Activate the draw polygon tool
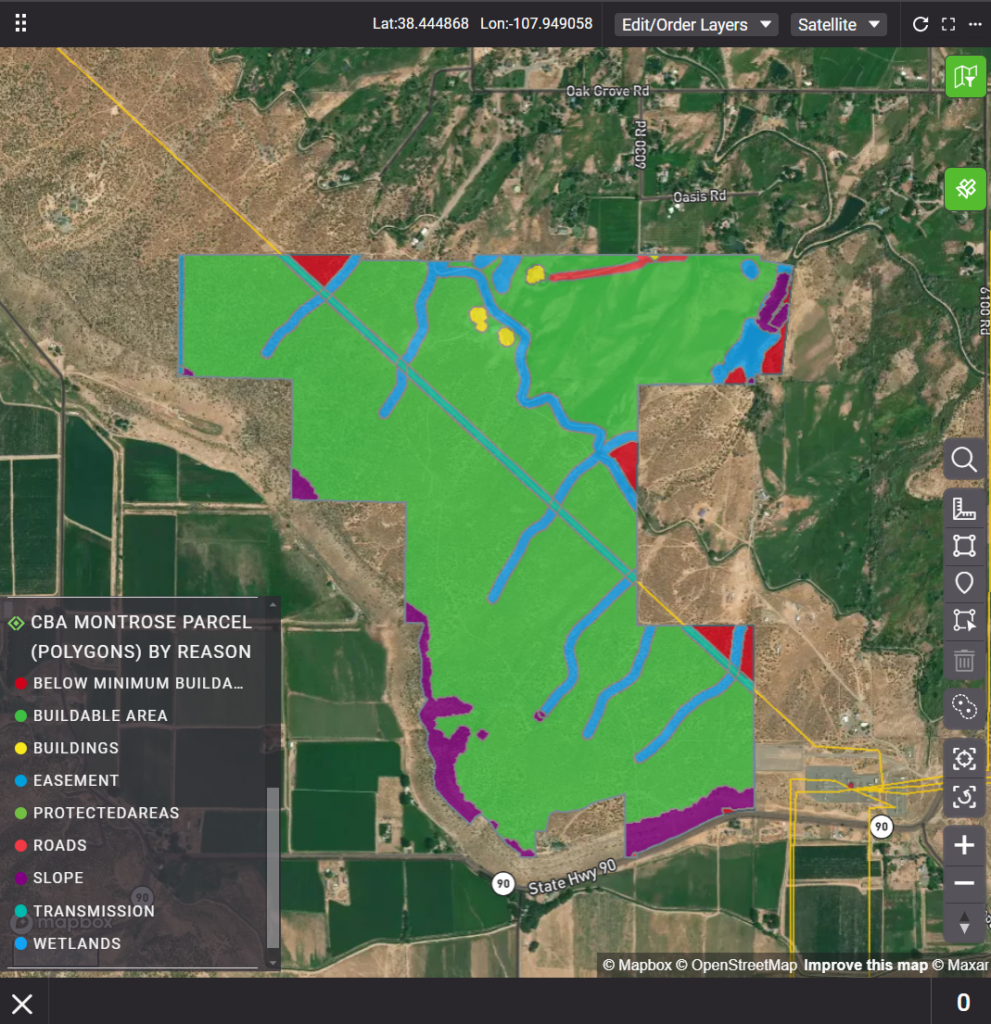The width and height of the screenshot is (991, 1024). [x=964, y=546]
